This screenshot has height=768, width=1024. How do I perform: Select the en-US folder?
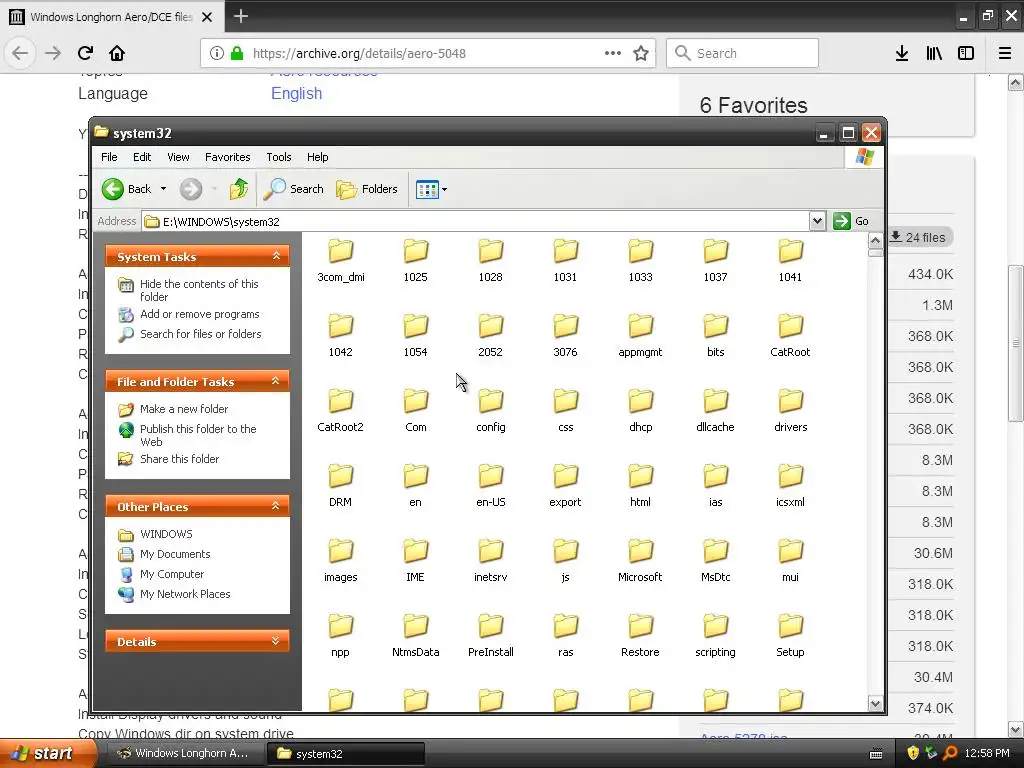click(490, 486)
